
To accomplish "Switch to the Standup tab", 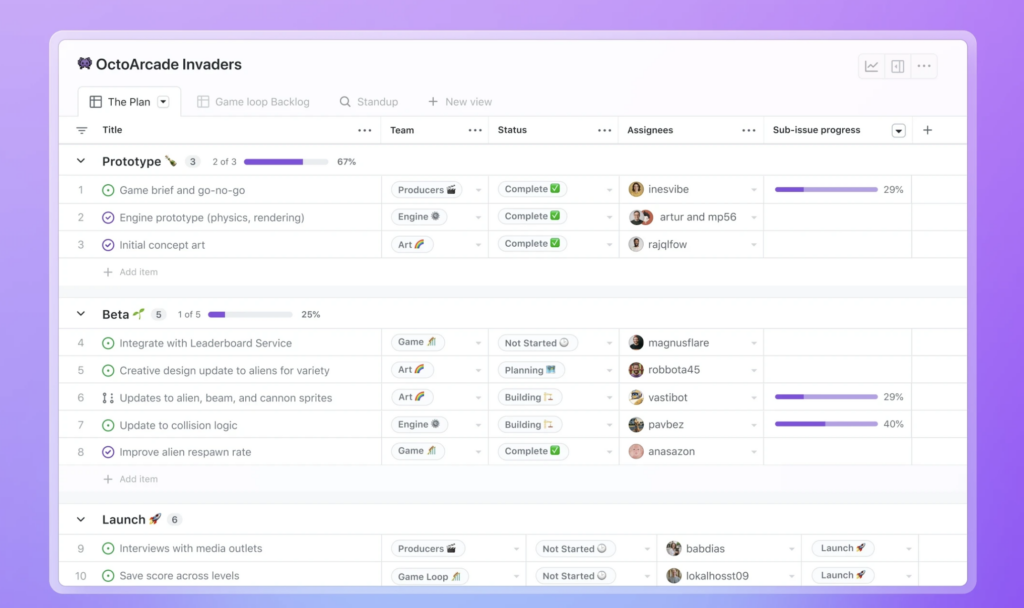I will coord(369,102).
